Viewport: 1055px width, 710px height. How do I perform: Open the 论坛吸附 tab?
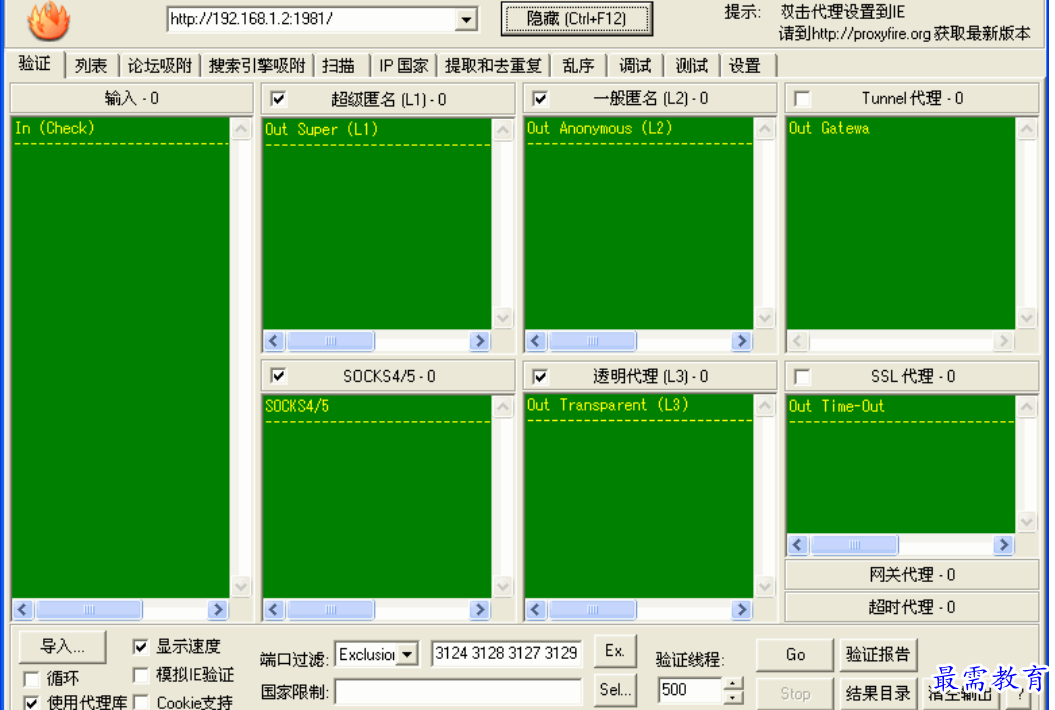pos(159,66)
